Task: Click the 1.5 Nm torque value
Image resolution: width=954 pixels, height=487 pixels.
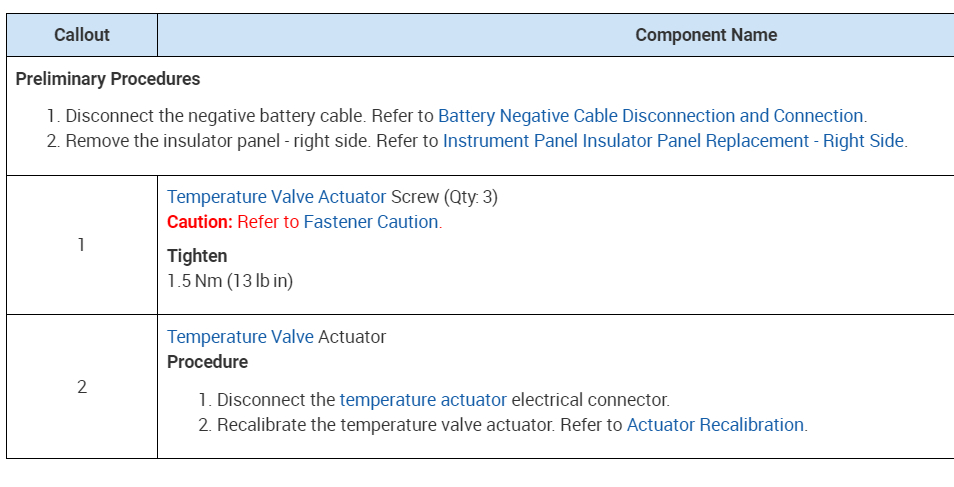Action: [x=230, y=281]
